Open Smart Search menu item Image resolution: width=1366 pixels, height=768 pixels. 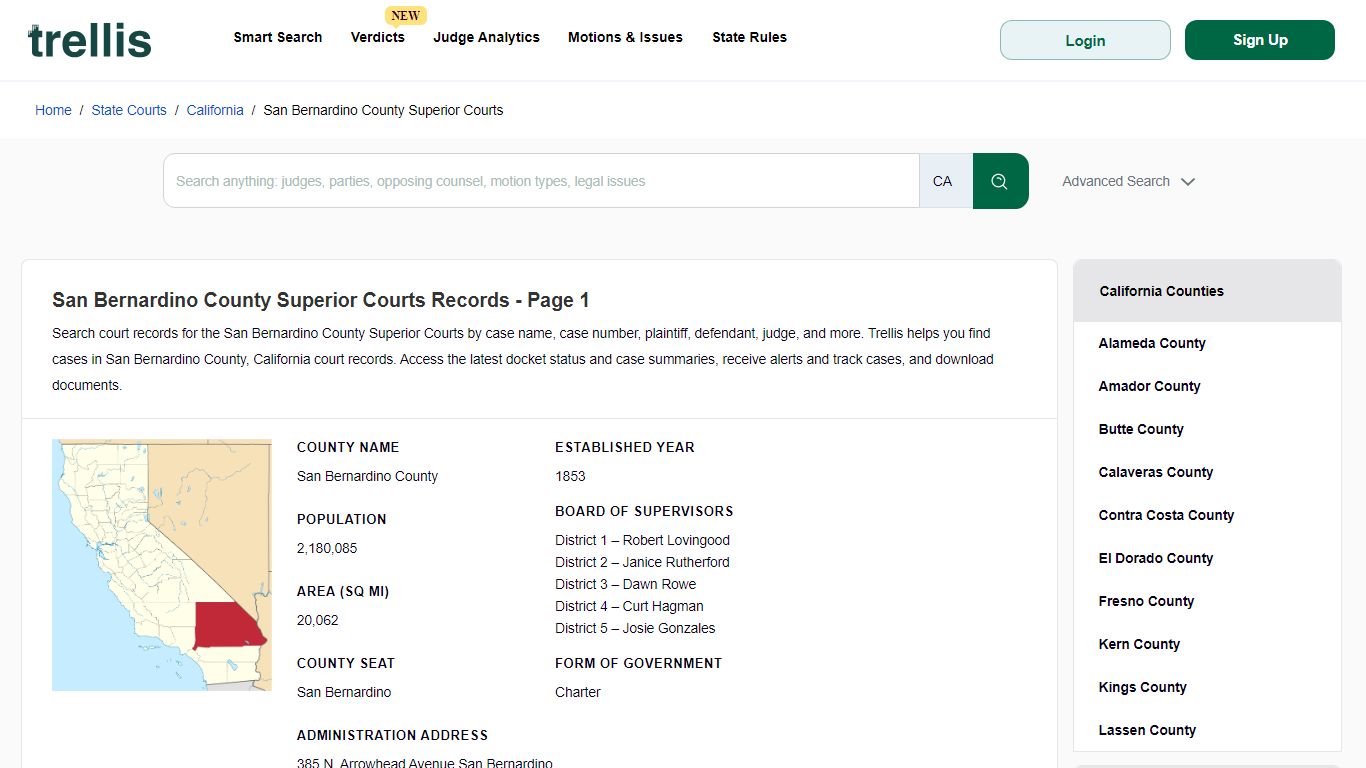pyautogui.click(x=278, y=37)
